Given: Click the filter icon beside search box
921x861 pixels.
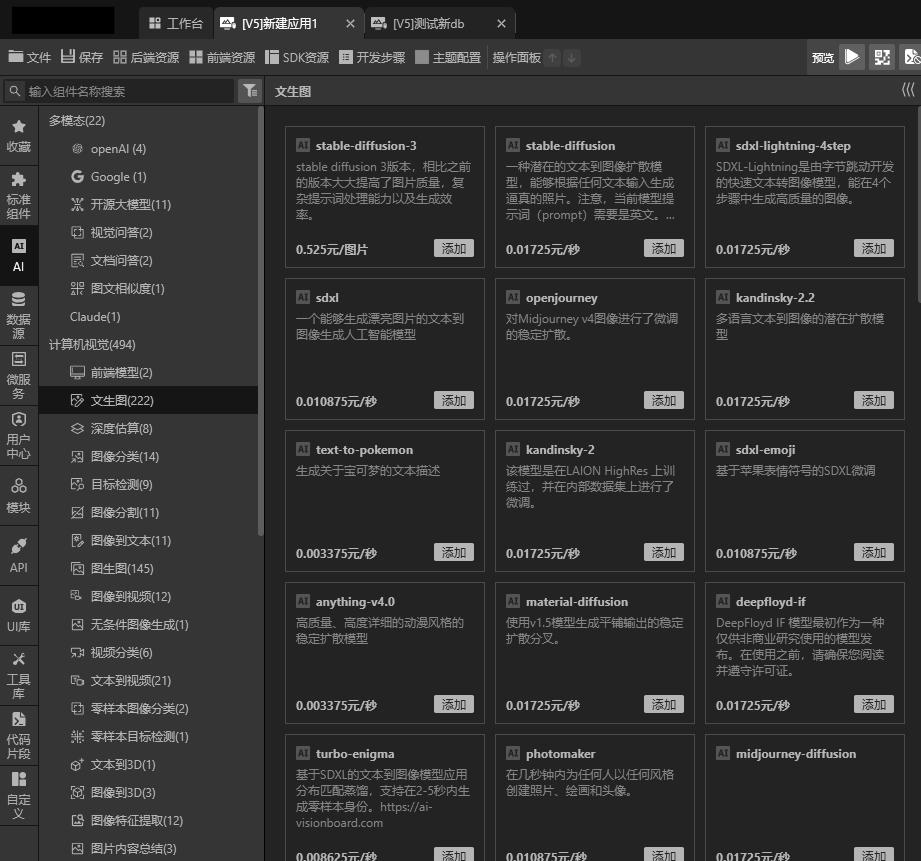Looking at the screenshot, I should (250, 91).
